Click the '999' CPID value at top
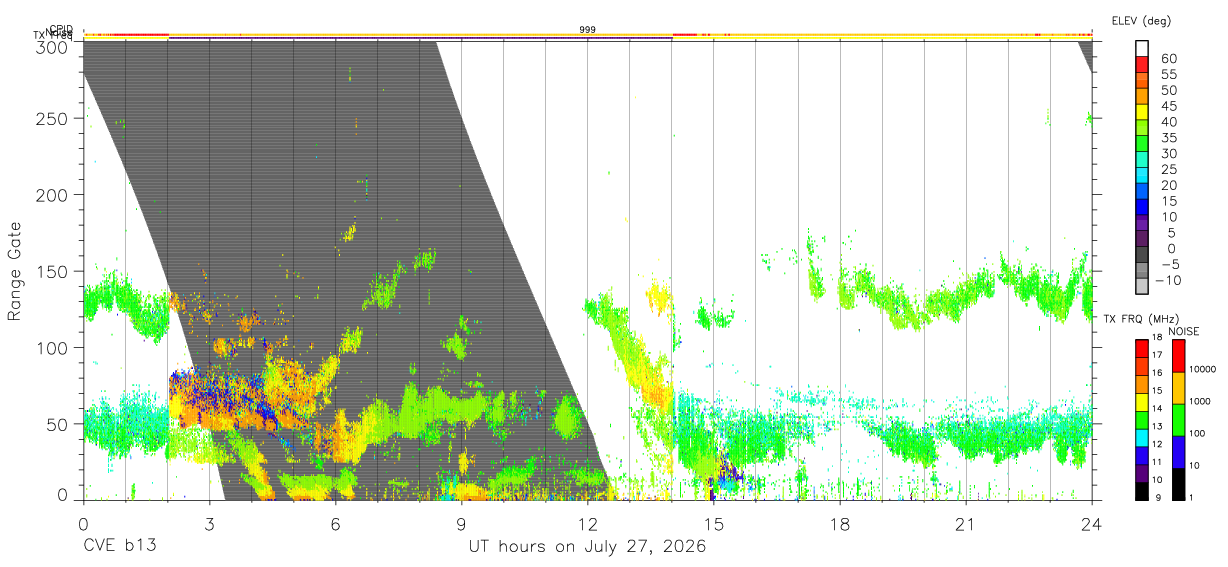The width and height of the screenshot is (1228, 567). pyautogui.click(x=588, y=30)
